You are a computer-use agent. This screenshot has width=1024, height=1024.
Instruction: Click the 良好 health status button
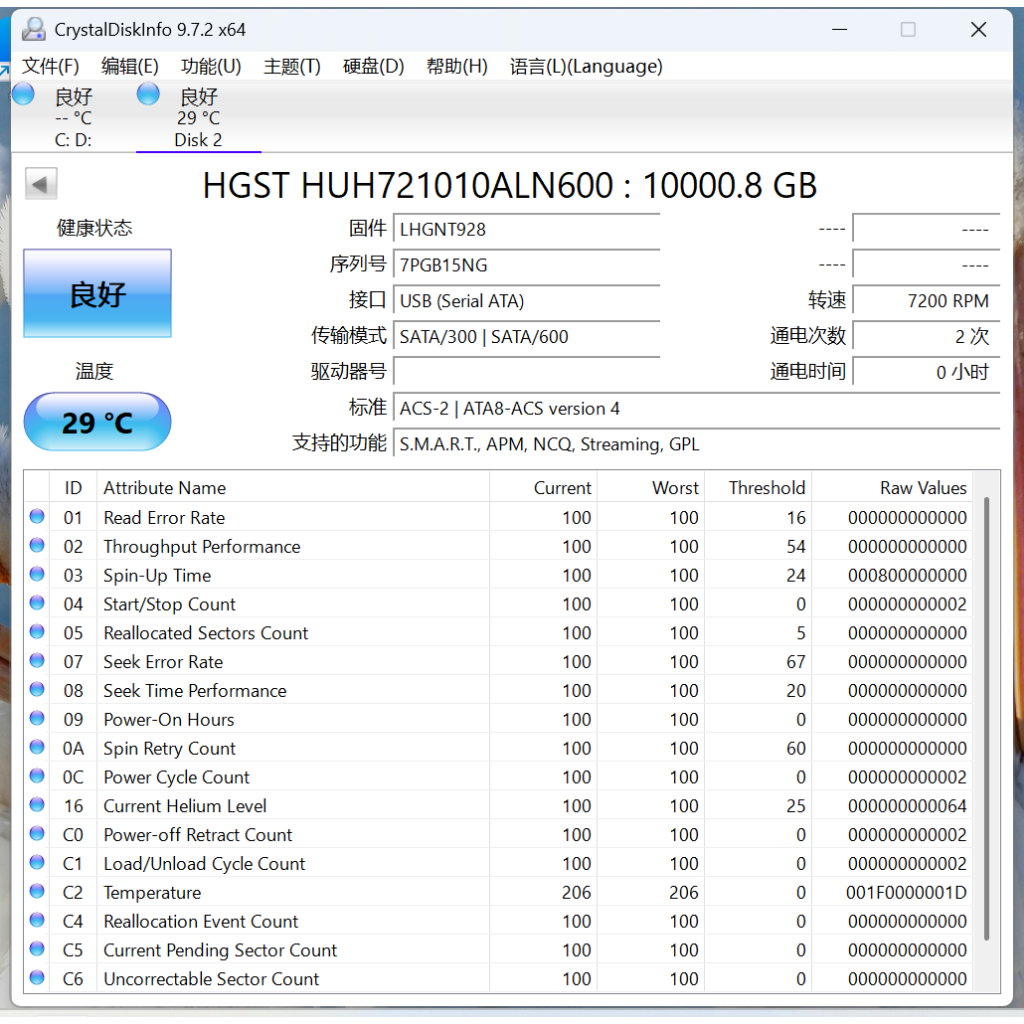tap(97, 293)
